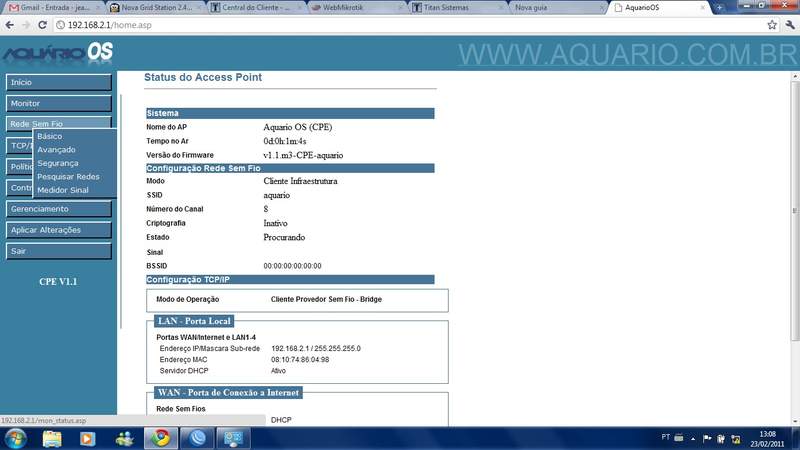The height and width of the screenshot is (450, 800).
Task: Click Aplicar Alterações button
Action: tap(59, 230)
